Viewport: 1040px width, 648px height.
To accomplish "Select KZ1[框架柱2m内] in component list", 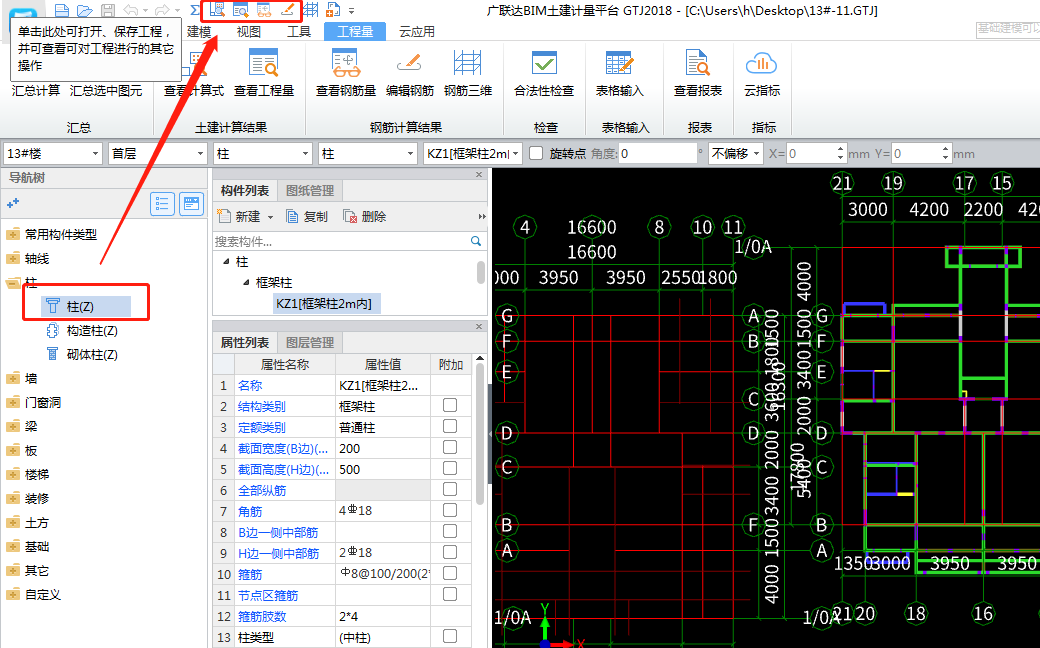I will coord(324,304).
